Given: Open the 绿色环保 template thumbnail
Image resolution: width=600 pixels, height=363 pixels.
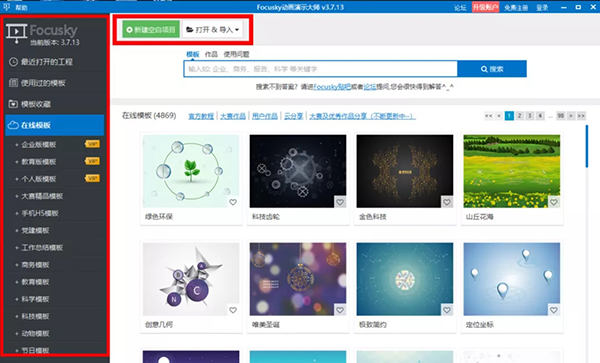Looking at the screenshot, I should tap(191, 171).
